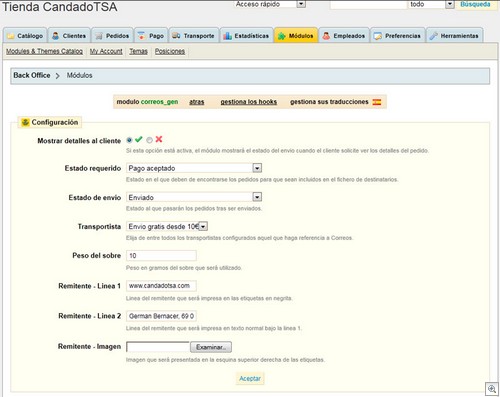
Task: Click the modulo correos_gen label
Action: [147, 102]
